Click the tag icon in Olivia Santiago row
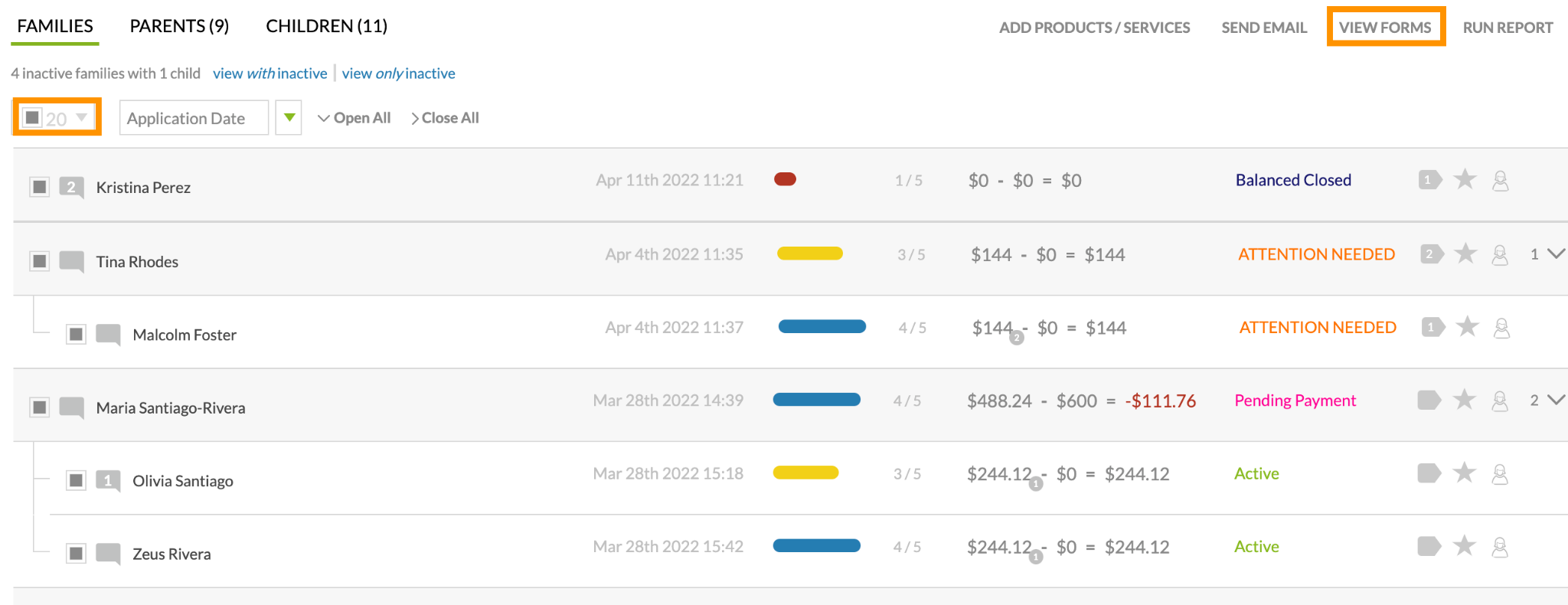The height and width of the screenshot is (605, 1568). [x=1429, y=473]
